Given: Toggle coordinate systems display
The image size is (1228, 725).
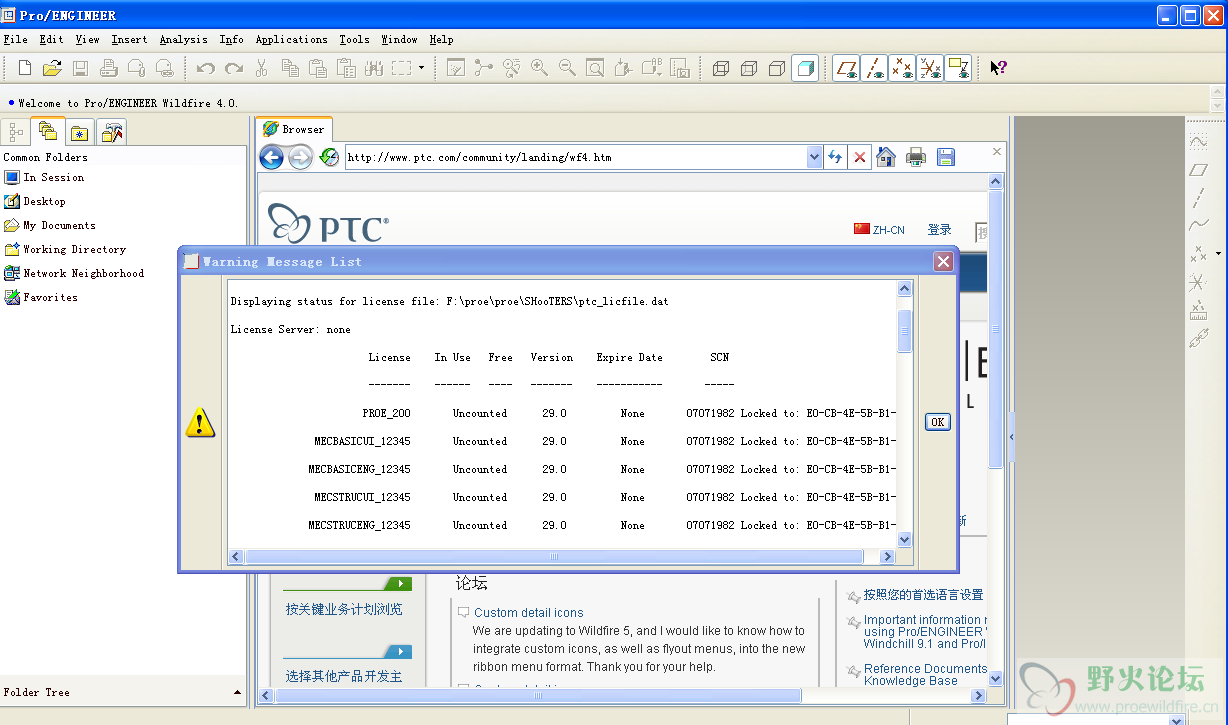Looking at the screenshot, I should [x=930, y=68].
